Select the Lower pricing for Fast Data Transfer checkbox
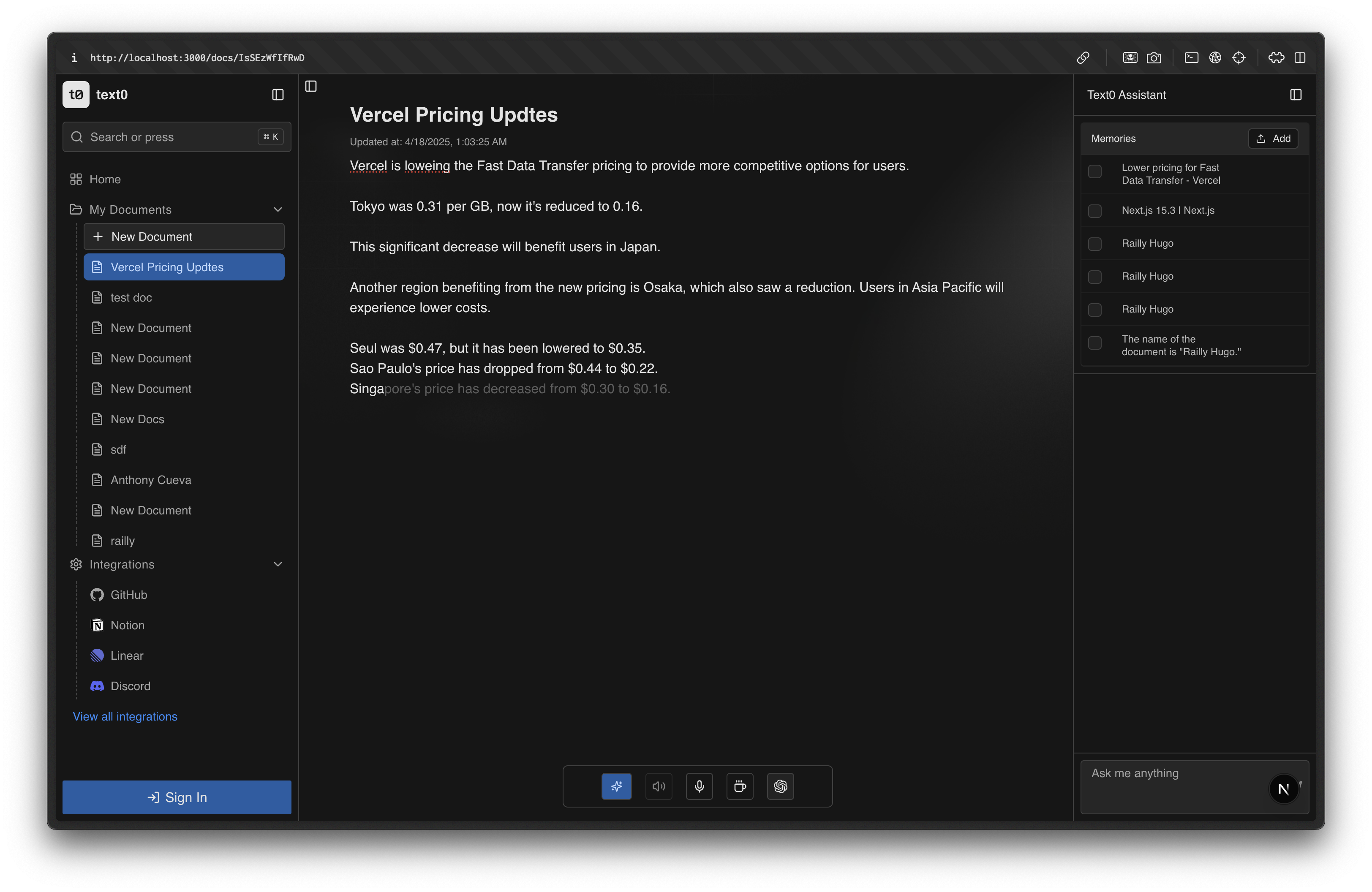1372x892 pixels. pyautogui.click(x=1094, y=172)
